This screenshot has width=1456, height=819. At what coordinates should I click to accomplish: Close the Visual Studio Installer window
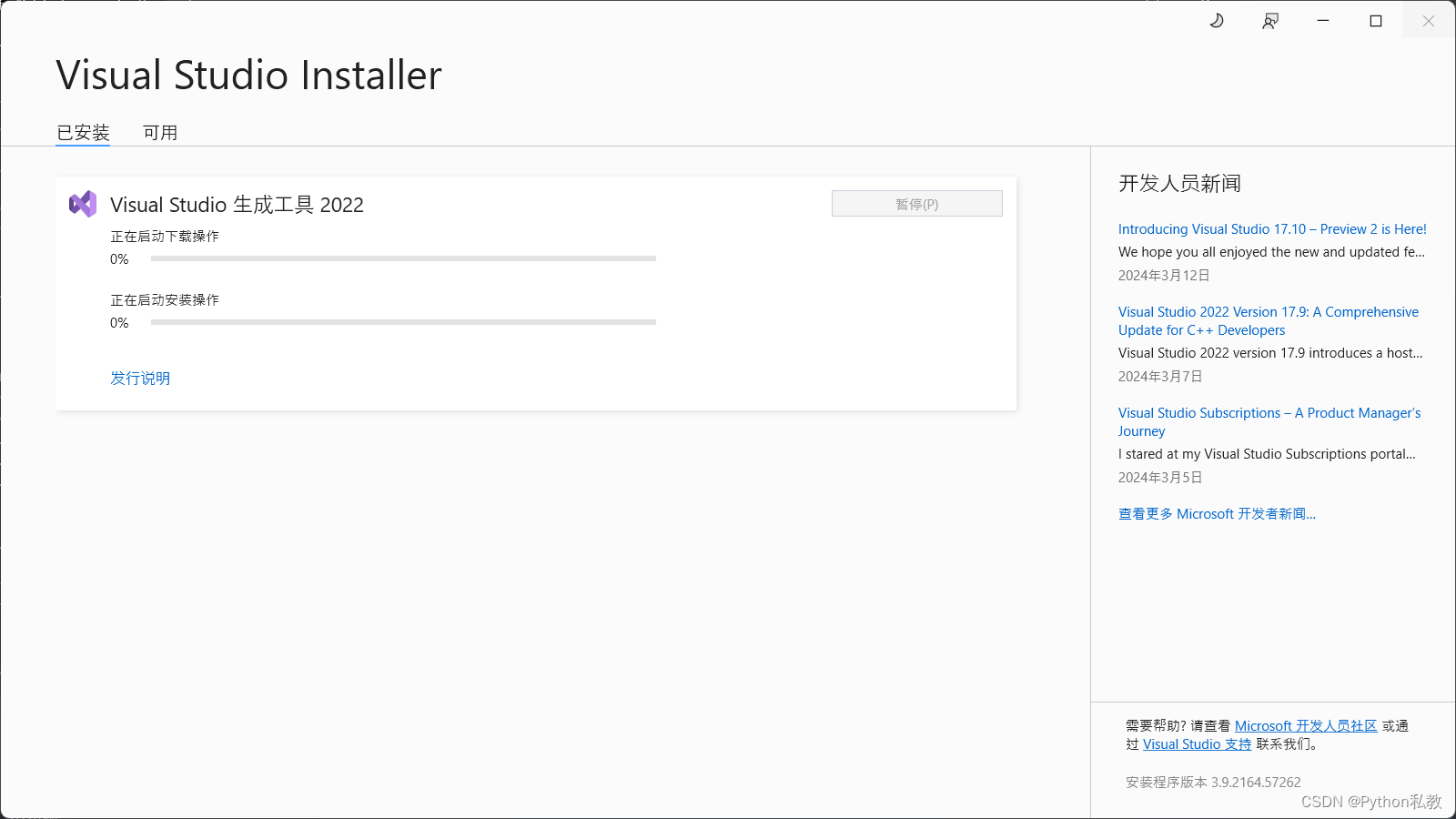(x=1429, y=21)
